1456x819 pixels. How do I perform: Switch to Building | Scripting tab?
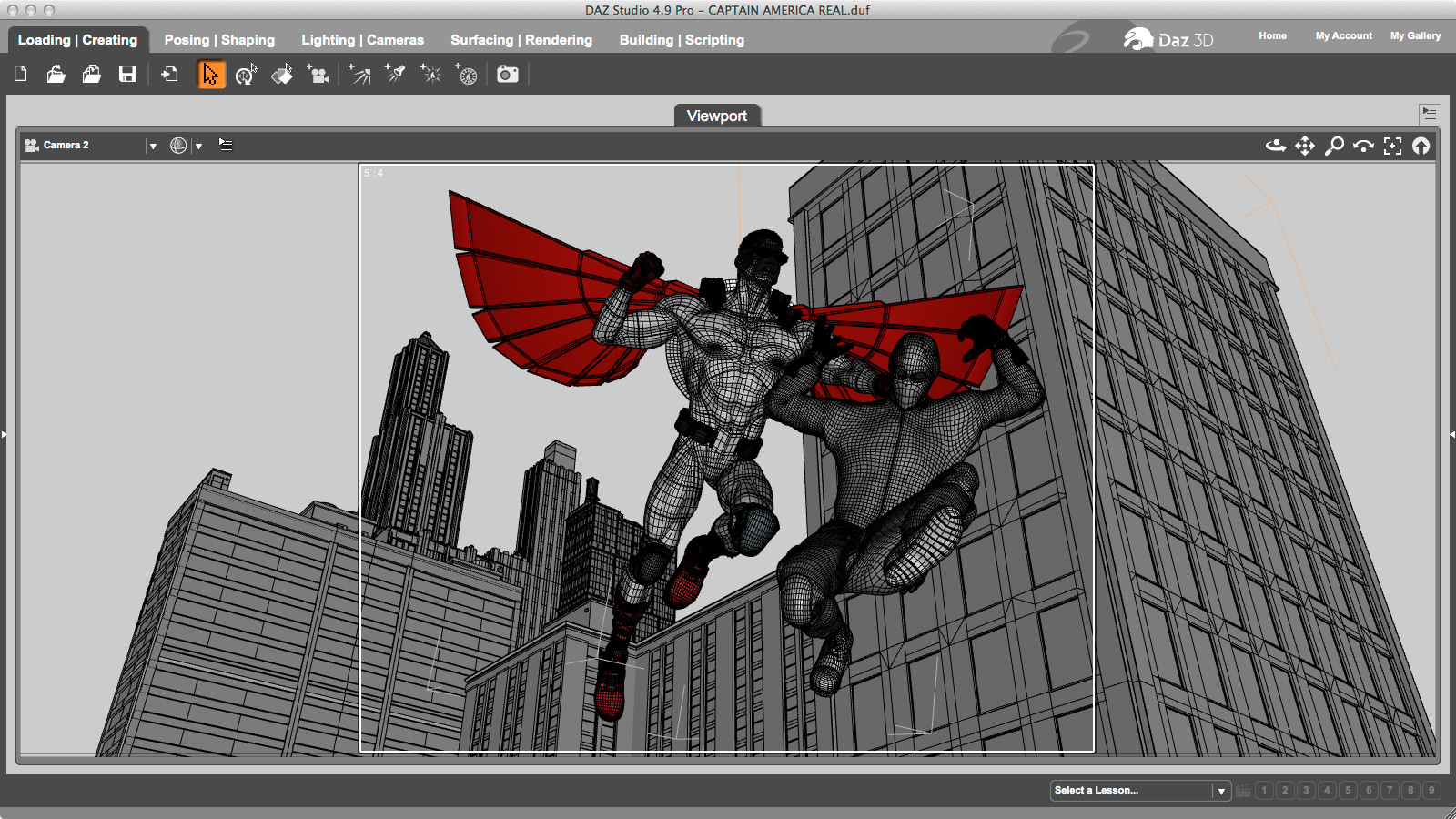(682, 40)
